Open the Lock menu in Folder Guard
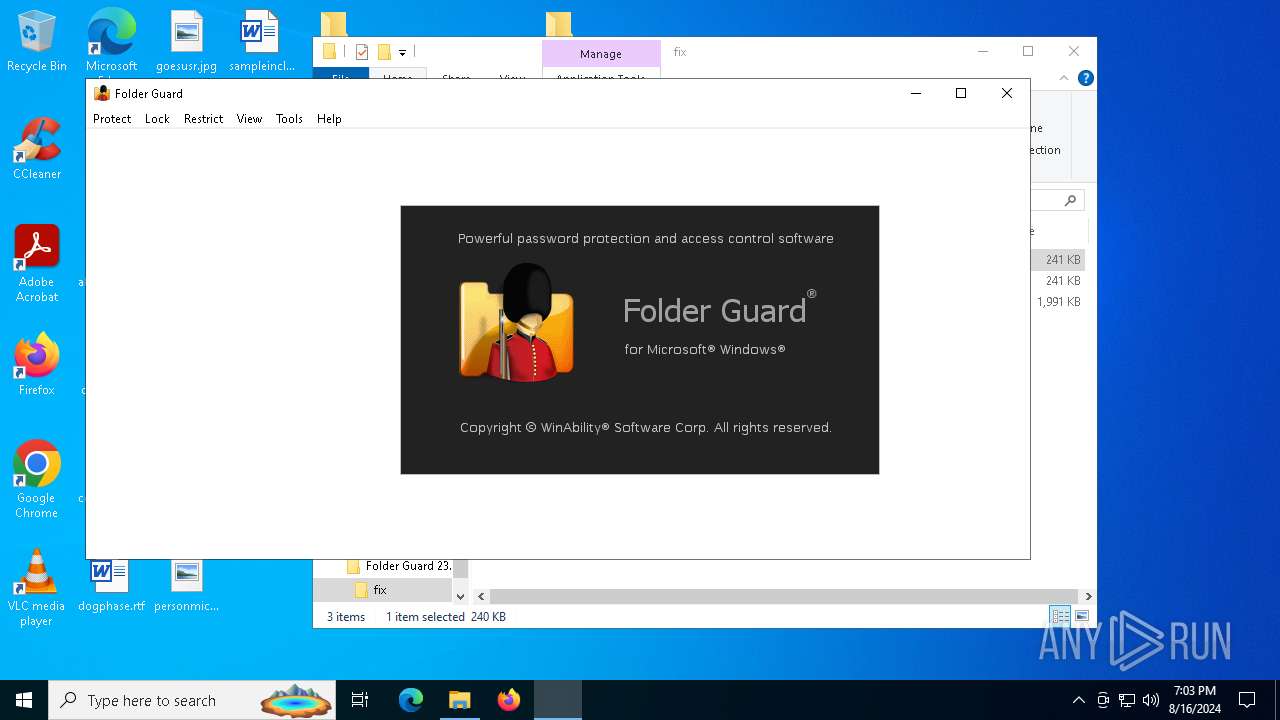 point(157,118)
